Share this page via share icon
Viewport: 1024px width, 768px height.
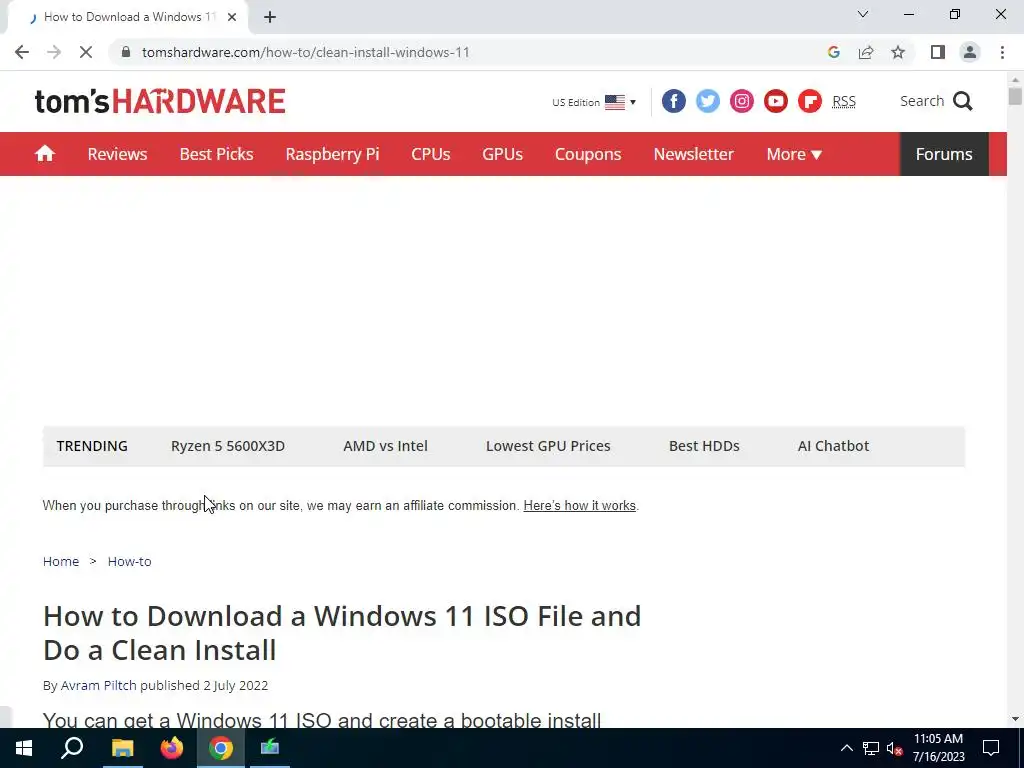[866, 52]
